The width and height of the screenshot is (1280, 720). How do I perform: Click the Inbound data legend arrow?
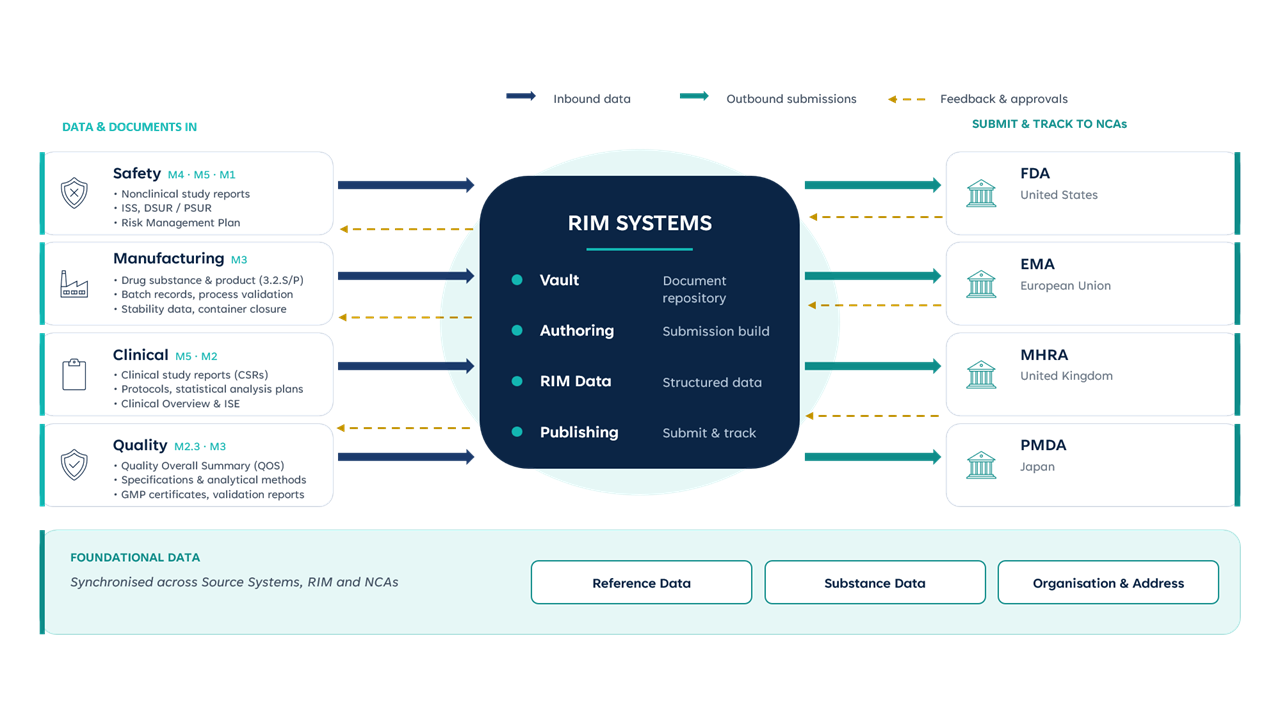[x=521, y=97]
